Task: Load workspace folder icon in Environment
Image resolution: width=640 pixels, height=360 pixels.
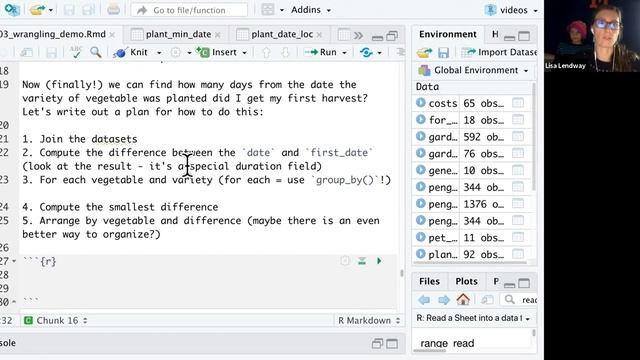Action: point(424,53)
